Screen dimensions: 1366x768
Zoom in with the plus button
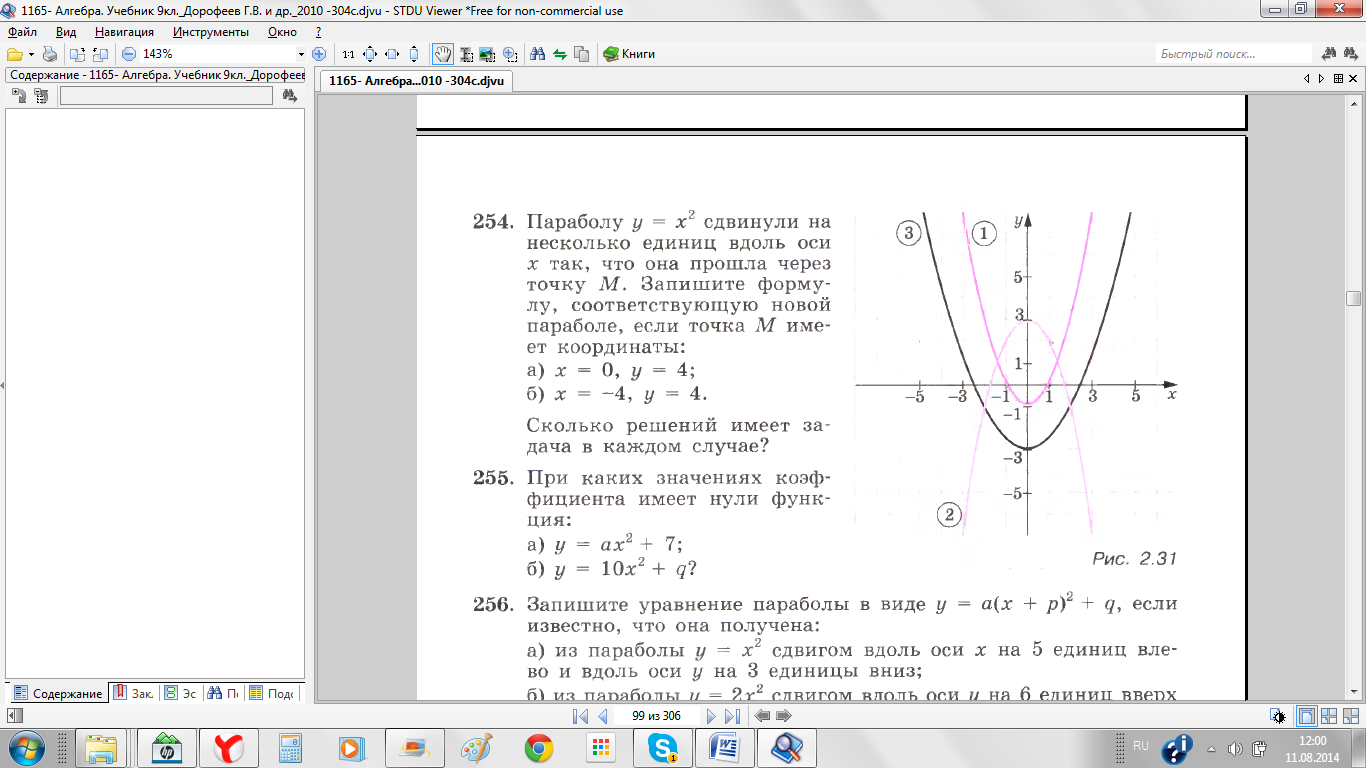[x=319, y=54]
